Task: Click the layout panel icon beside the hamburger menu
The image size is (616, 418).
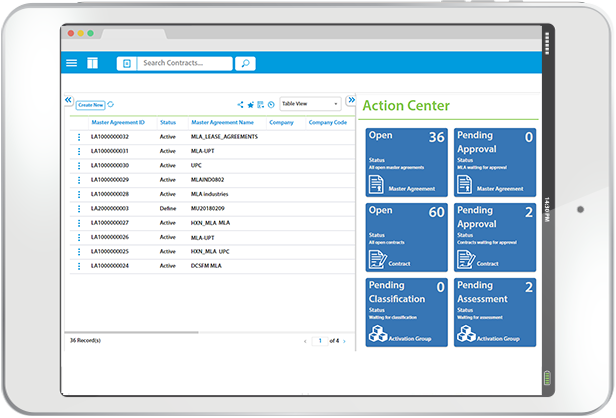Action: click(x=93, y=63)
